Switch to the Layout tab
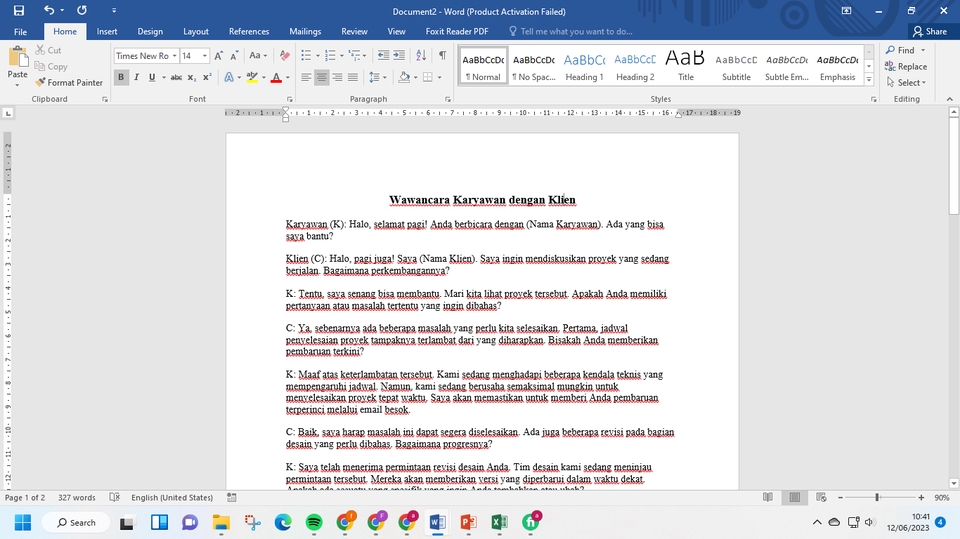This screenshot has height=539, width=960. coord(196,31)
